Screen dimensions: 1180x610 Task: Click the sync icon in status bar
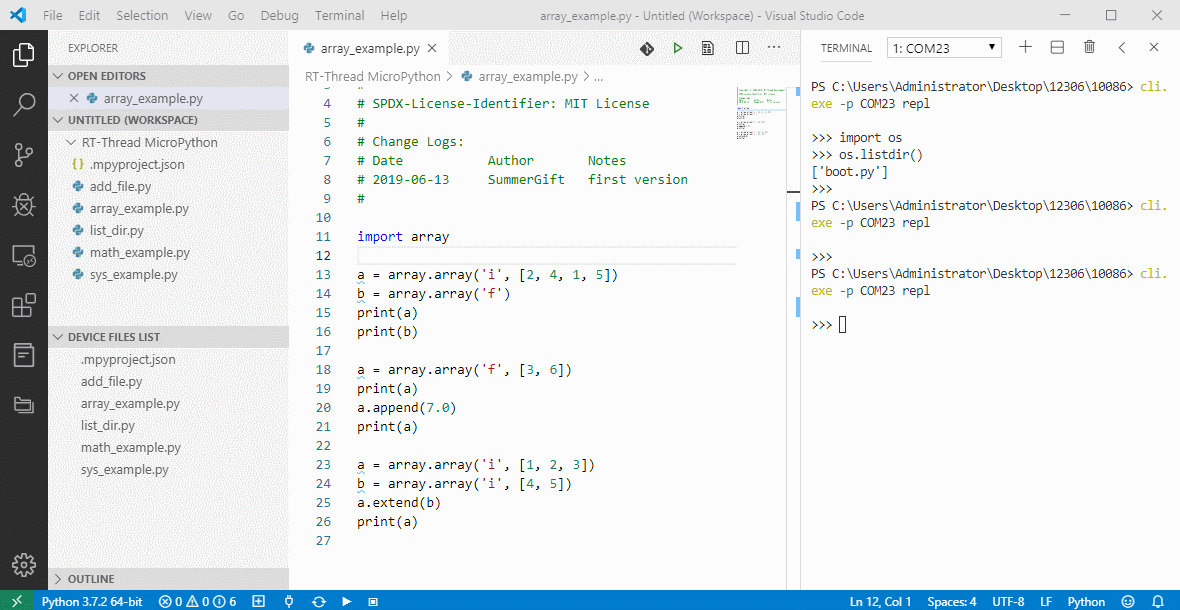coord(318,601)
